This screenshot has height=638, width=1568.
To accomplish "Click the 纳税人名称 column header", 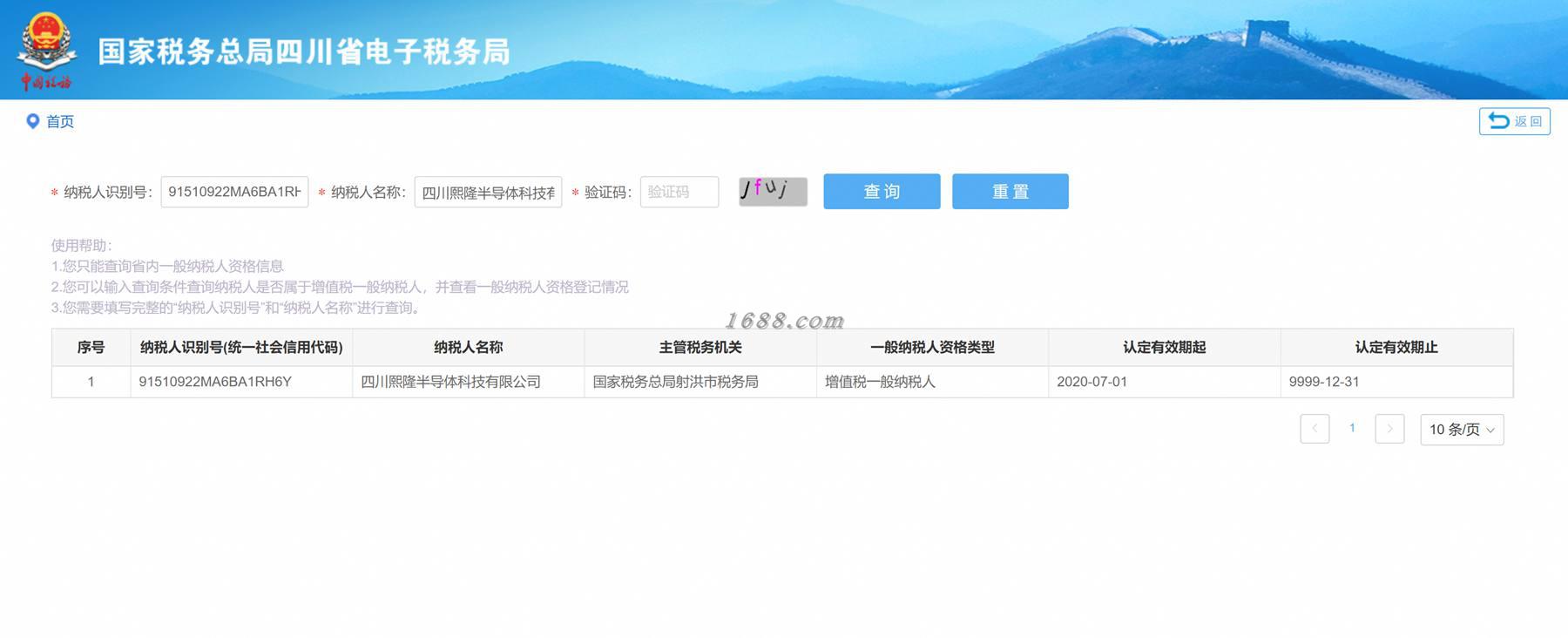I will pyautogui.click(x=469, y=347).
